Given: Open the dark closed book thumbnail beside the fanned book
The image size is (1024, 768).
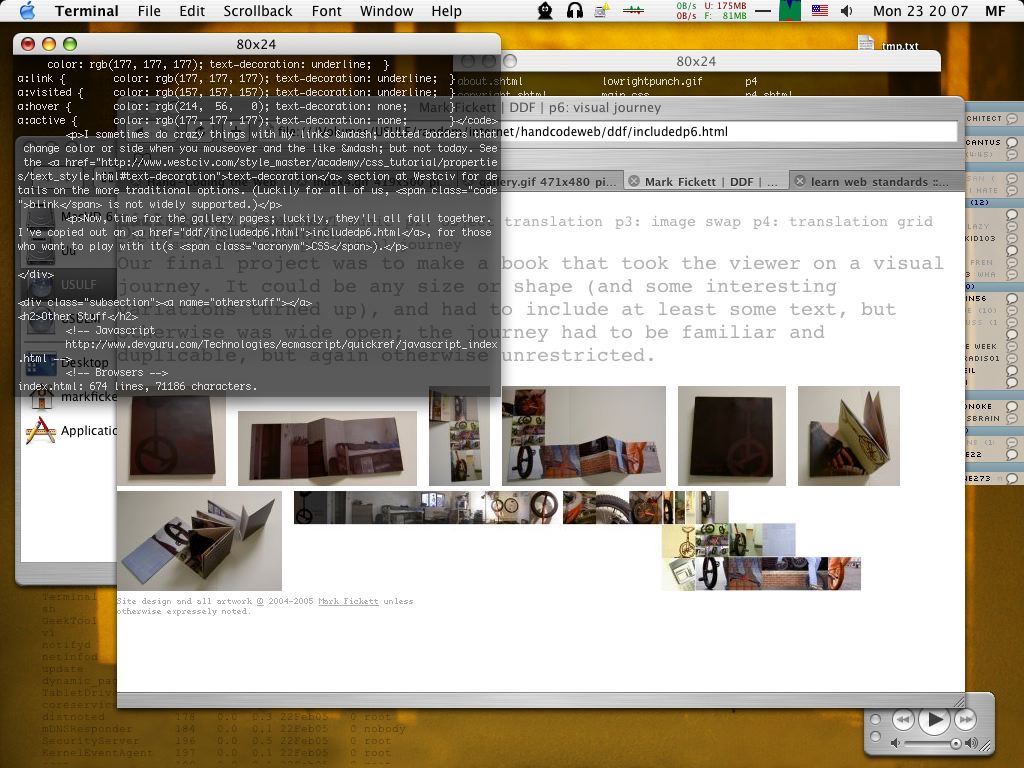Looking at the screenshot, I should click(x=731, y=436).
